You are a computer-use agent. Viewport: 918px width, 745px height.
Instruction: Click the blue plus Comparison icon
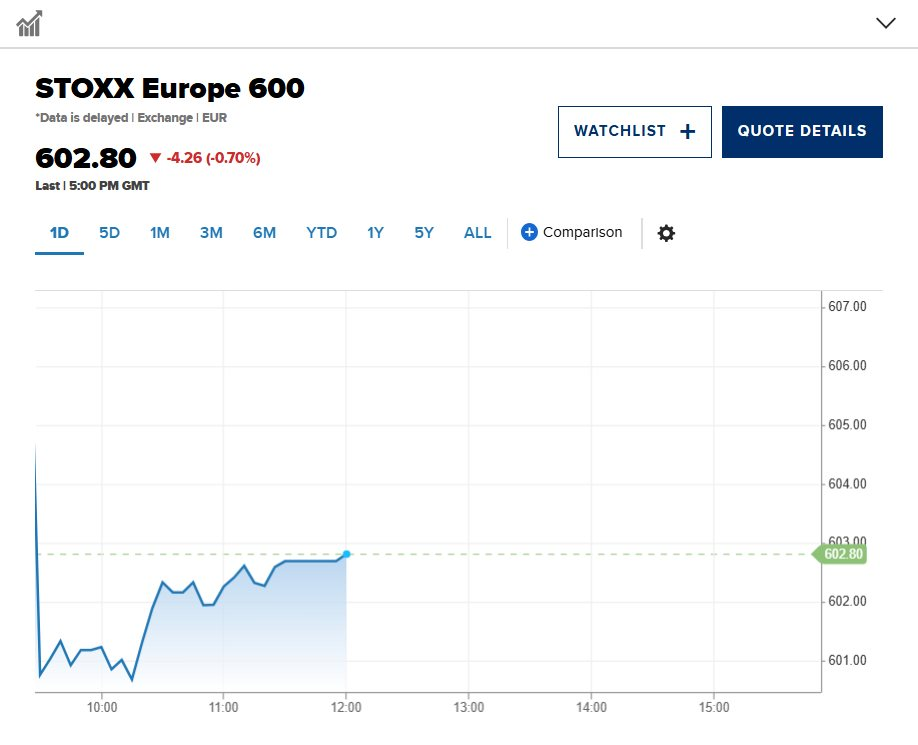point(530,233)
